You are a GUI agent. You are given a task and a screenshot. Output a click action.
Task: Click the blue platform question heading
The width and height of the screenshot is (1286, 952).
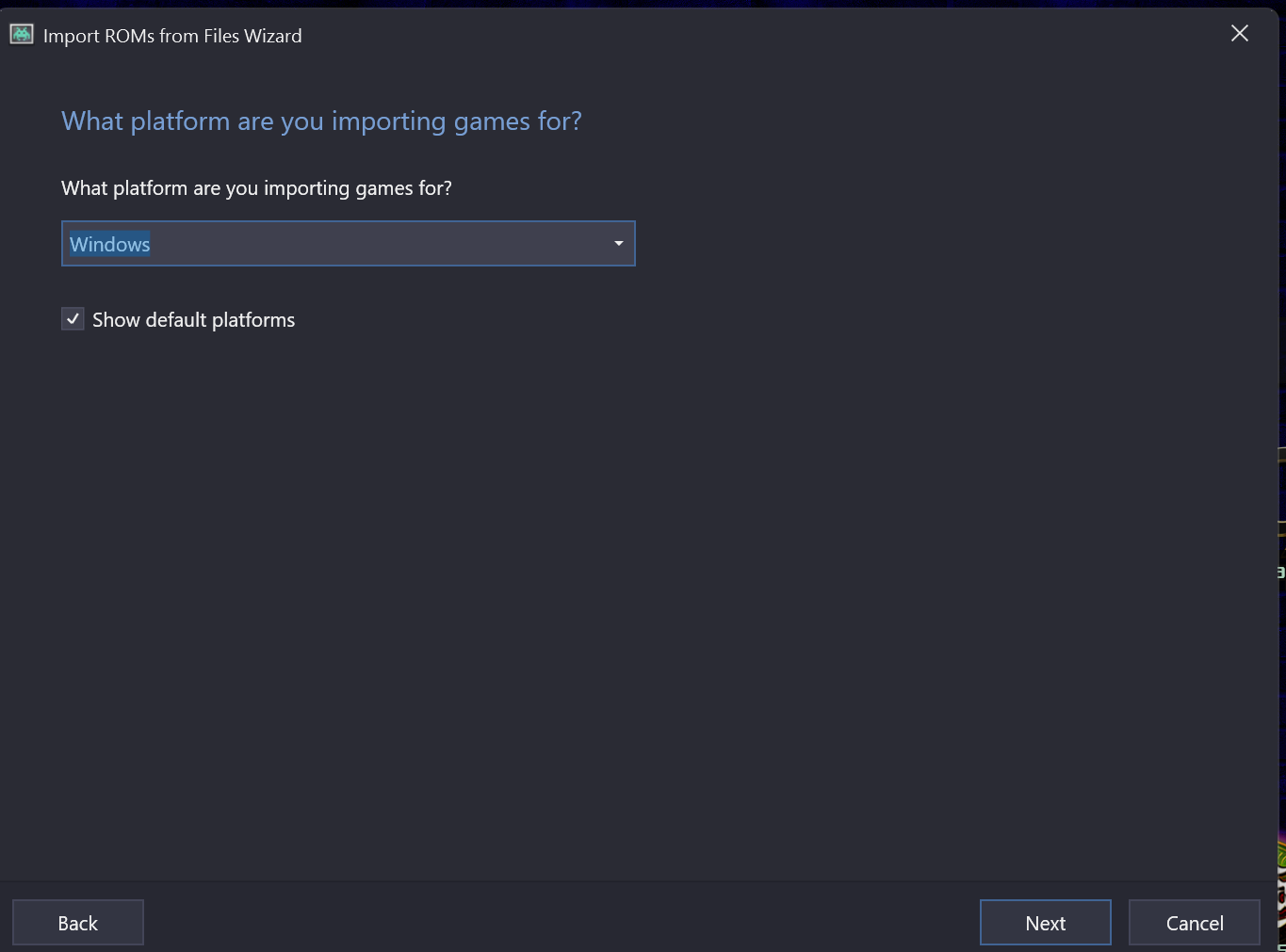tap(321, 121)
